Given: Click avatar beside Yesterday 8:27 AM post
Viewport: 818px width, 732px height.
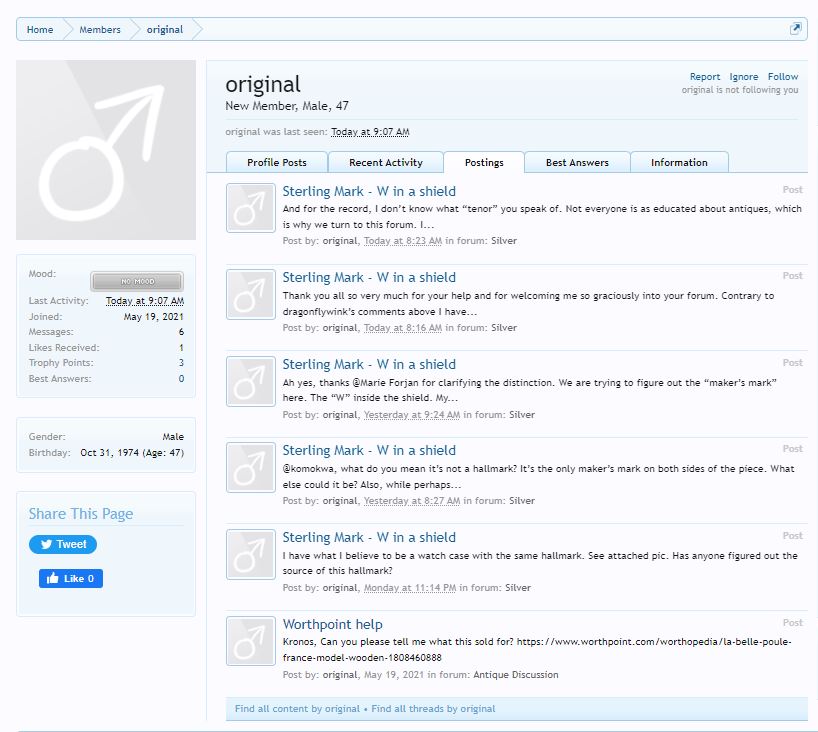Looking at the screenshot, I should point(250,467).
